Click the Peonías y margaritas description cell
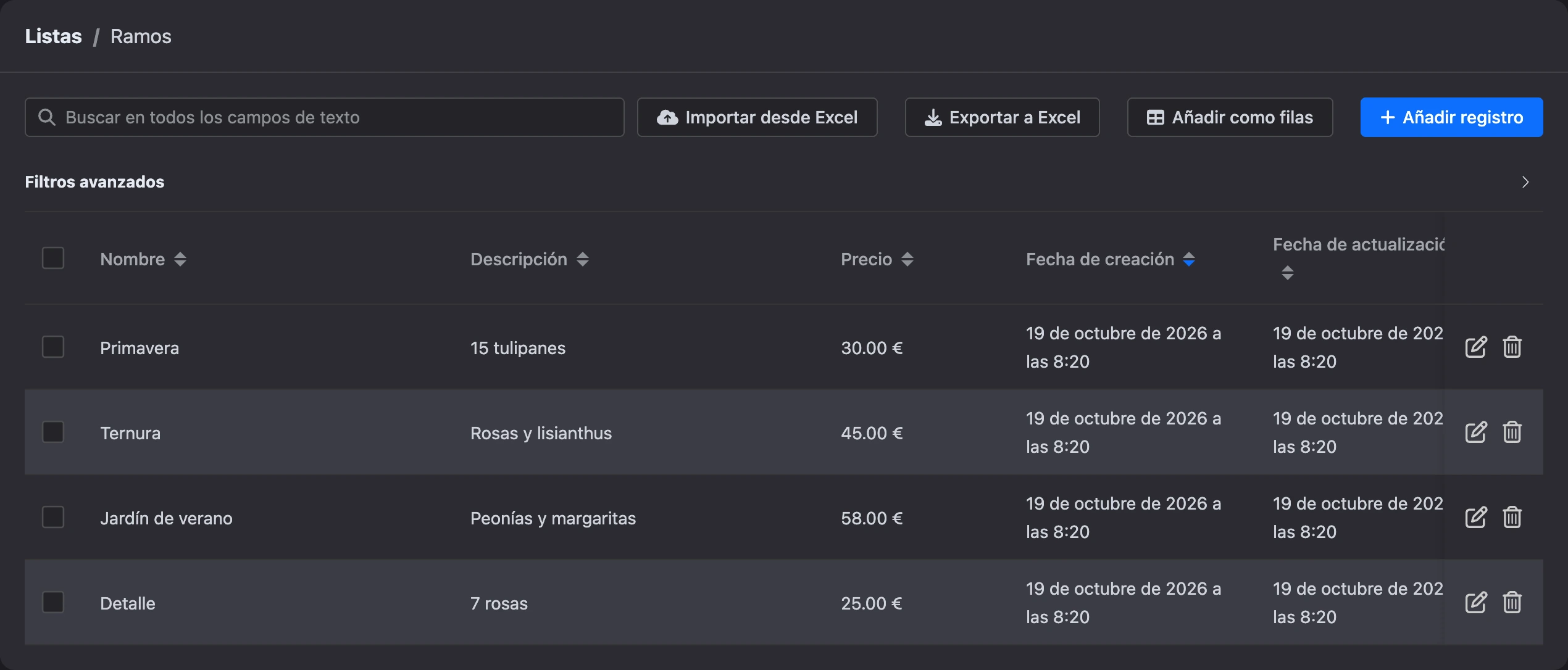Image resolution: width=1568 pixels, height=670 pixels. point(553,518)
